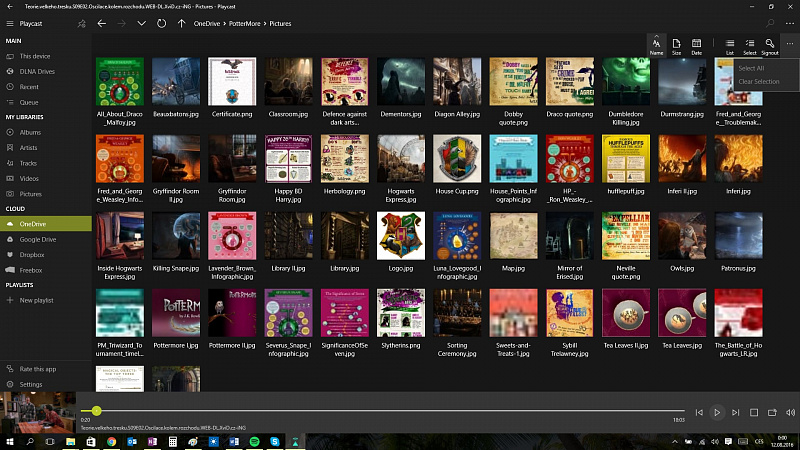Image resolution: width=800 pixels, height=450 pixels.
Task: Open Windows Start menu
Action: [x=10, y=441]
